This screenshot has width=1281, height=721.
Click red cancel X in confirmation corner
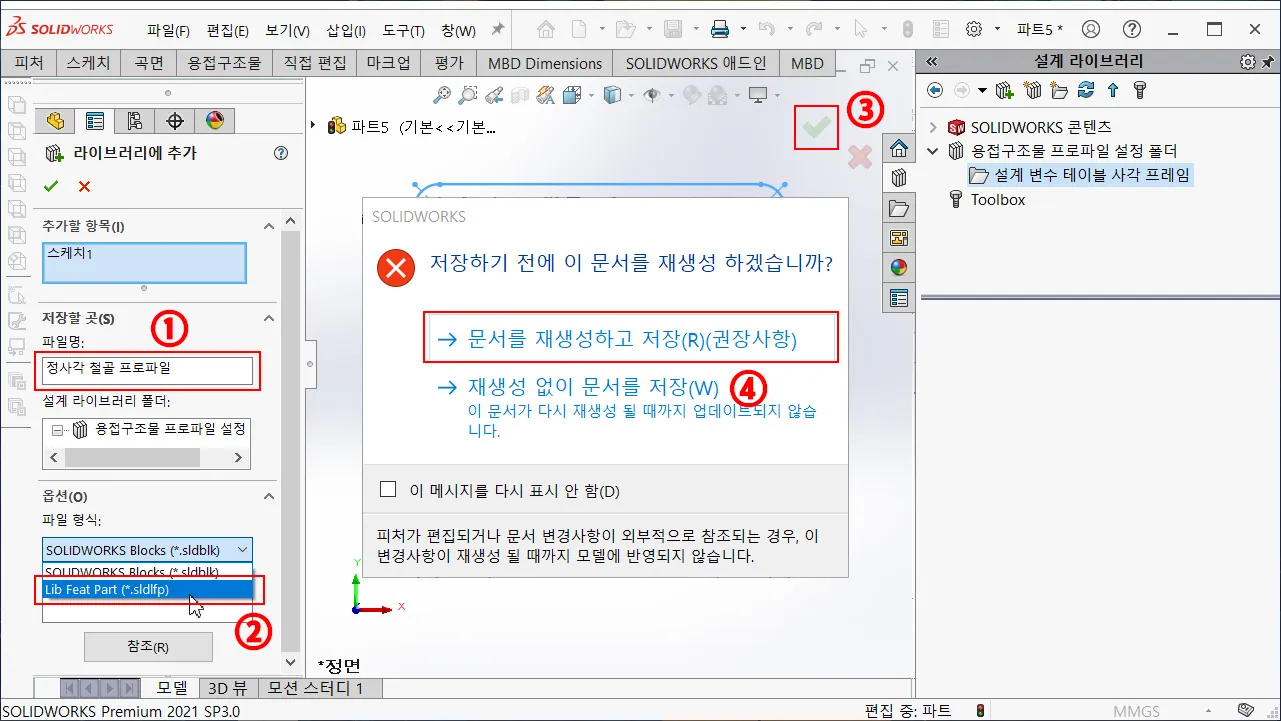(x=859, y=157)
